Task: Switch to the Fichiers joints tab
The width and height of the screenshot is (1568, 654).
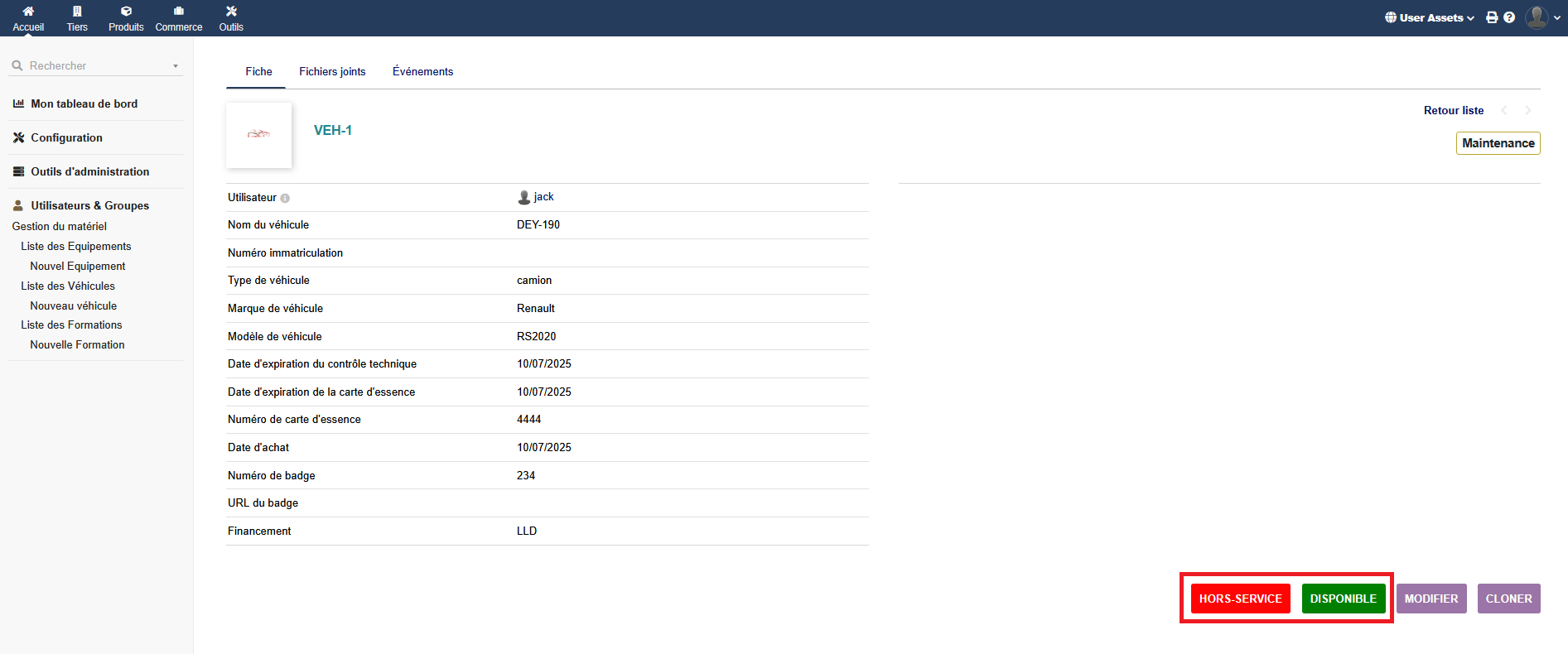Action: pos(332,72)
